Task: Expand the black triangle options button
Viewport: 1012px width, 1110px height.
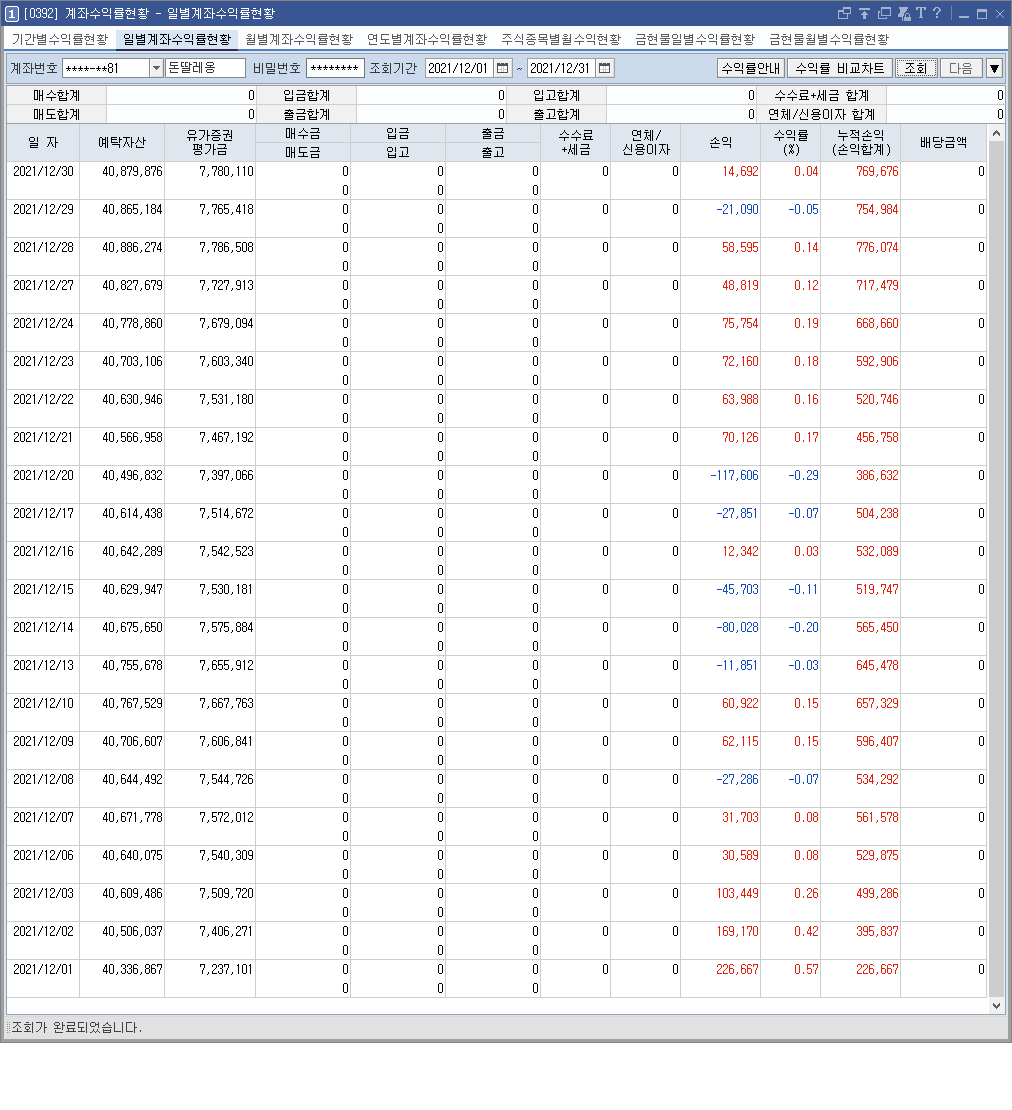Action: tap(994, 68)
